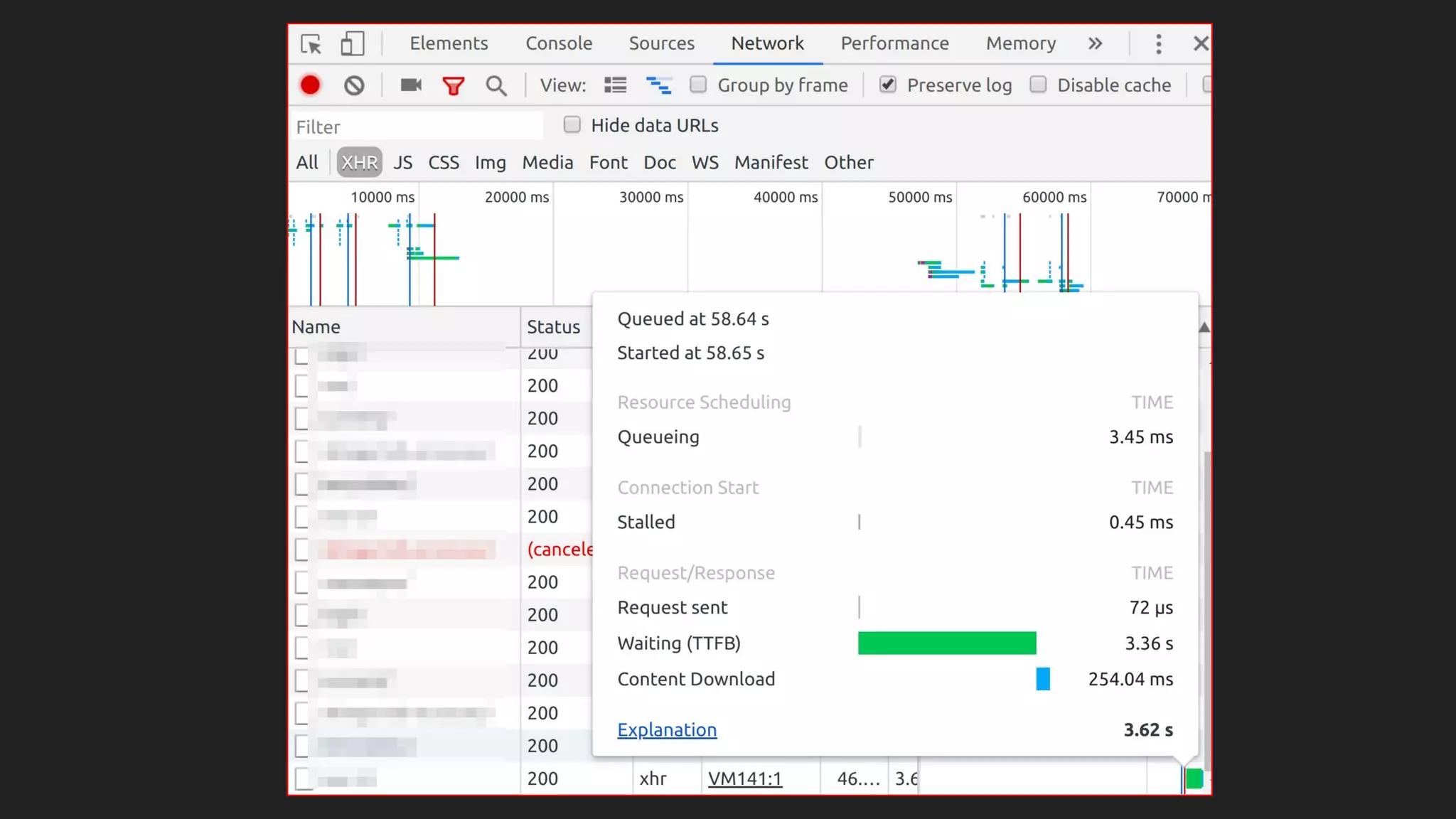Expand more DevTools tabs with the chevron

[1095, 44]
